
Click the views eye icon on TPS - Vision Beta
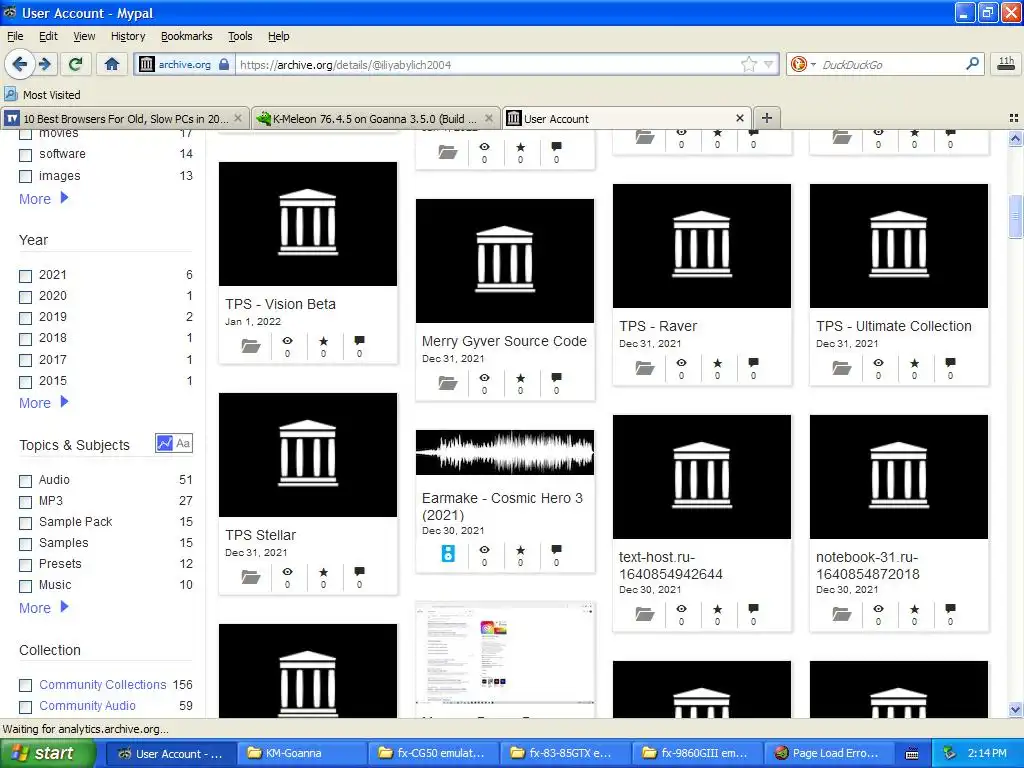point(287,341)
